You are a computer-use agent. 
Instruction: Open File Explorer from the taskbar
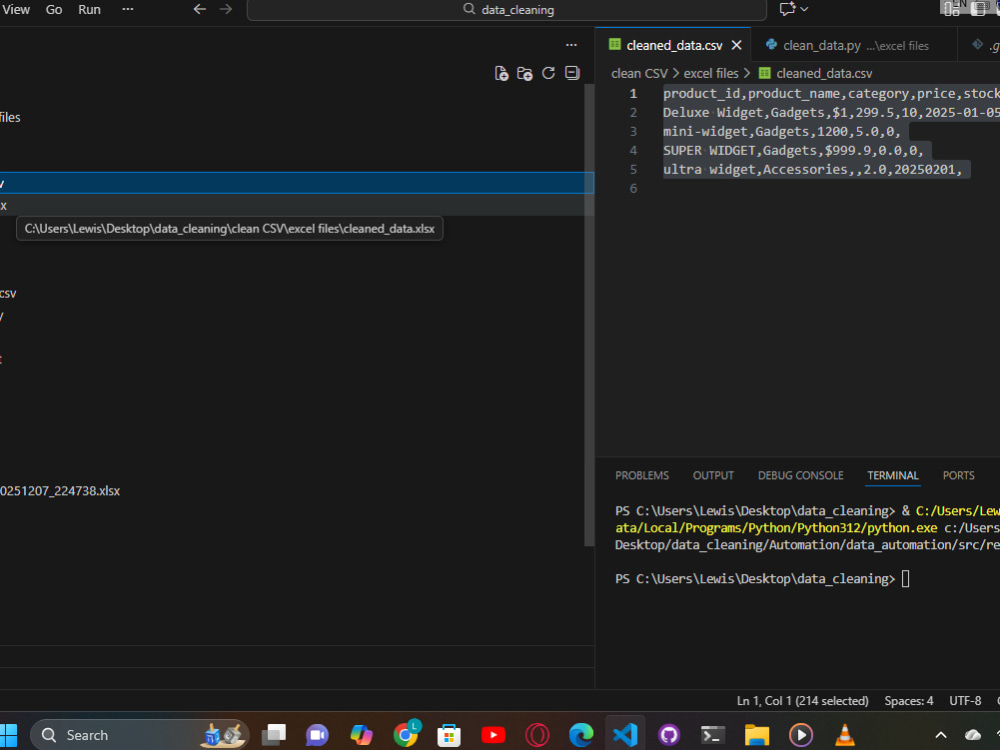tap(756, 735)
